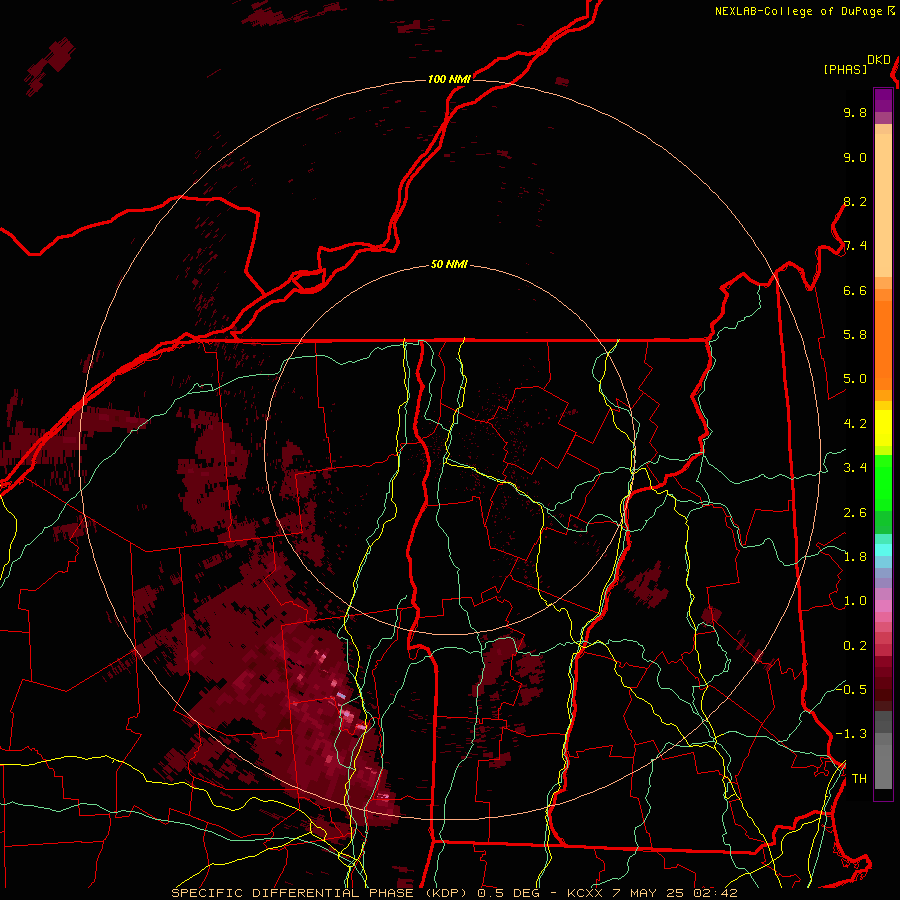The height and width of the screenshot is (900, 900).
Task: Click the 02:42 timestamp
Action: pos(715,893)
